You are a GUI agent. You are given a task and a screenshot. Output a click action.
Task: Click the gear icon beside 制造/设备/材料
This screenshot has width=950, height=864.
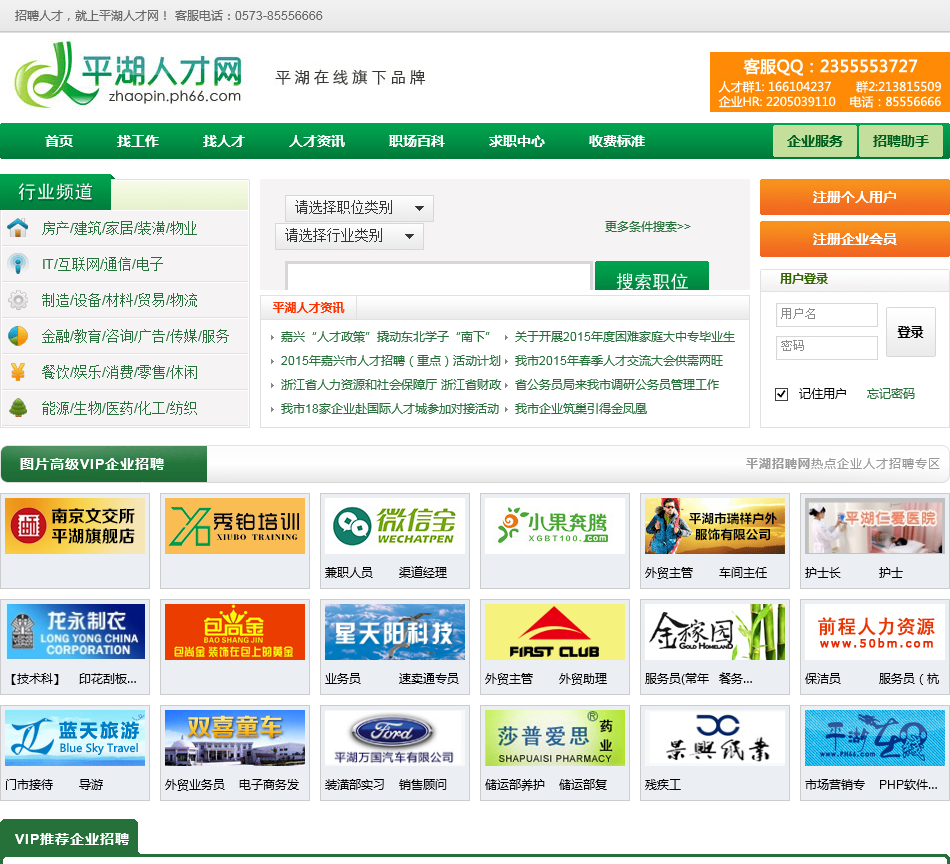click(x=18, y=300)
